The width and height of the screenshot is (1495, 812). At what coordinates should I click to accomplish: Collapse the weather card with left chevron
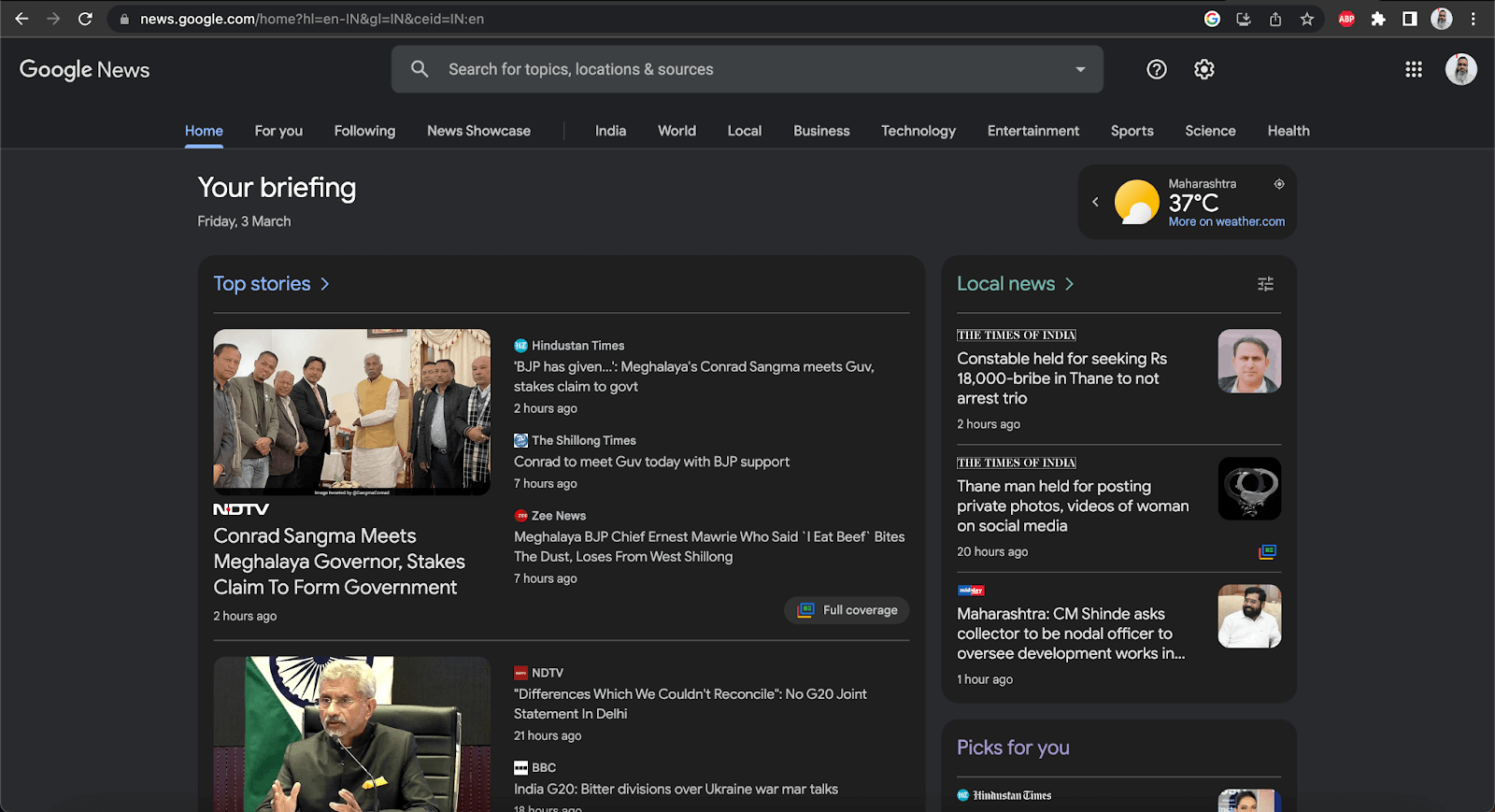coord(1096,202)
